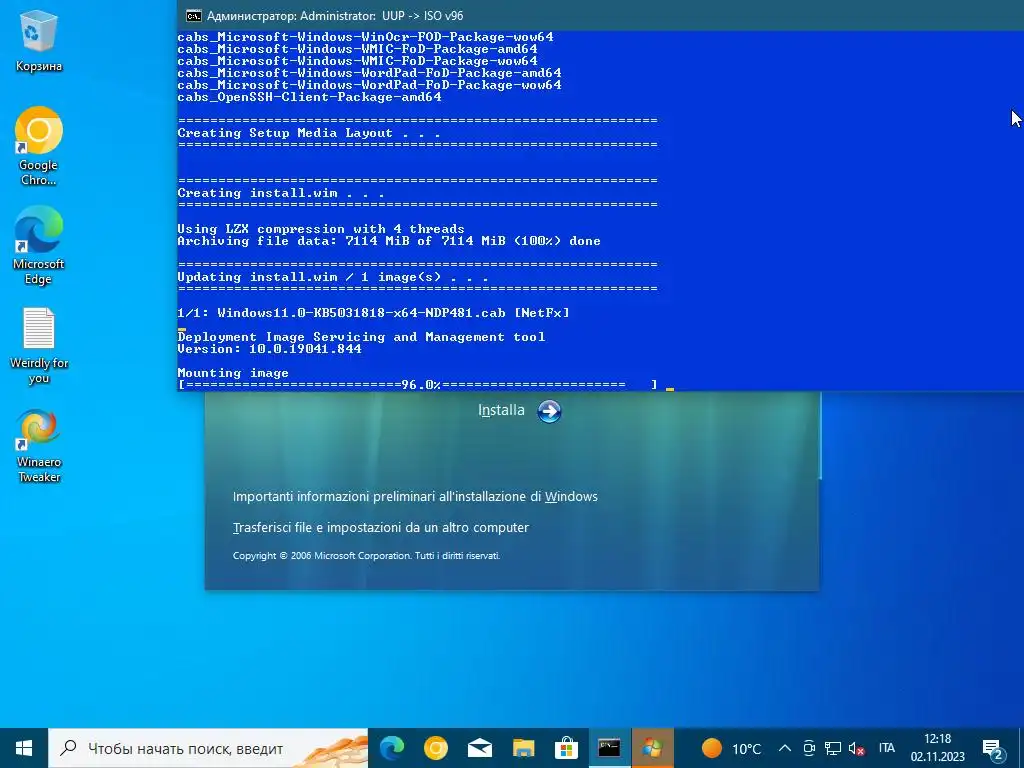Open 'Trasferisci file e impostazioni da un altro computer'
Viewport: 1024px width, 768px height.
[381, 527]
